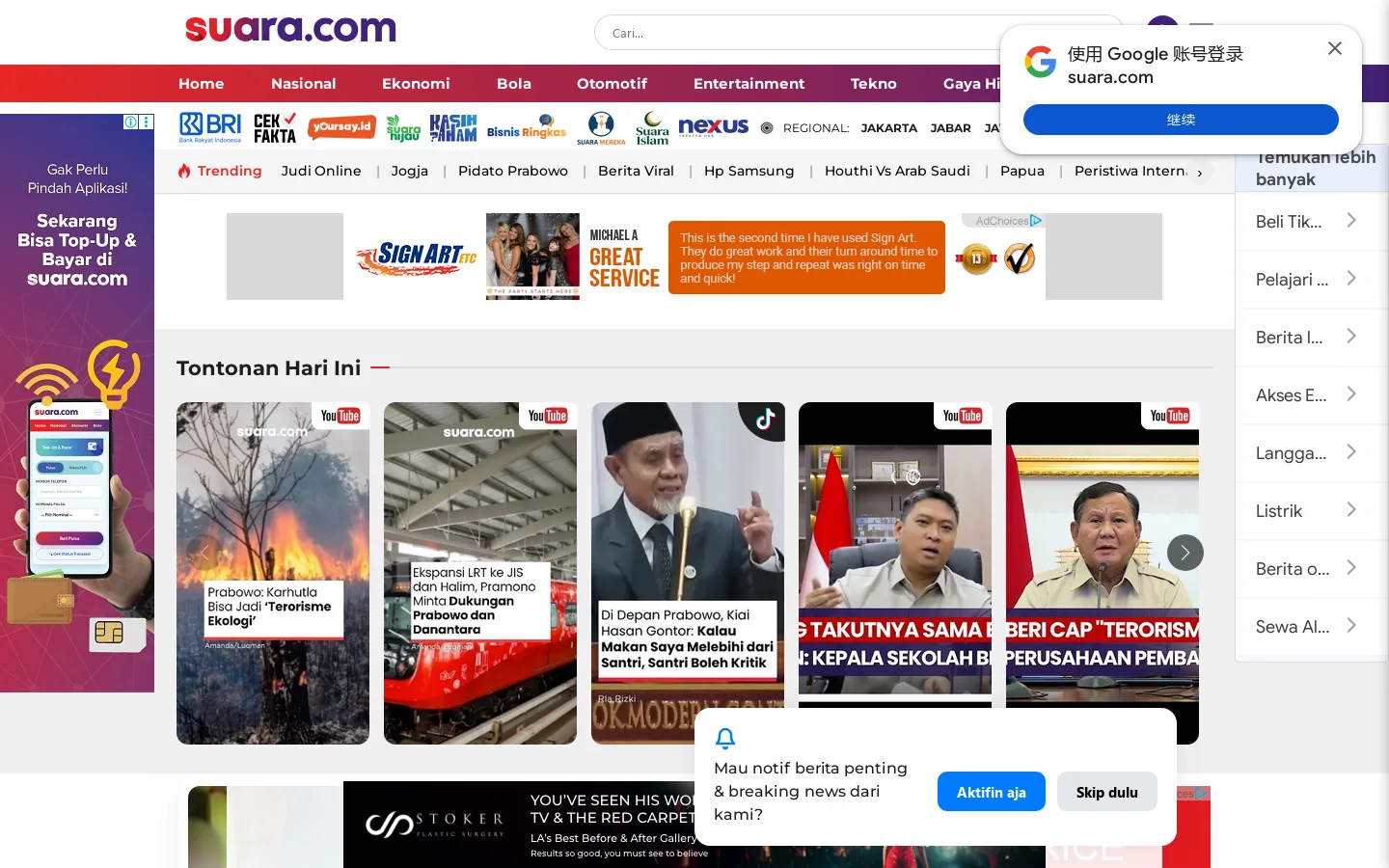1389x868 pixels.
Task: Click the Google logo in the sign-in popup
Action: [x=1040, y=62]
